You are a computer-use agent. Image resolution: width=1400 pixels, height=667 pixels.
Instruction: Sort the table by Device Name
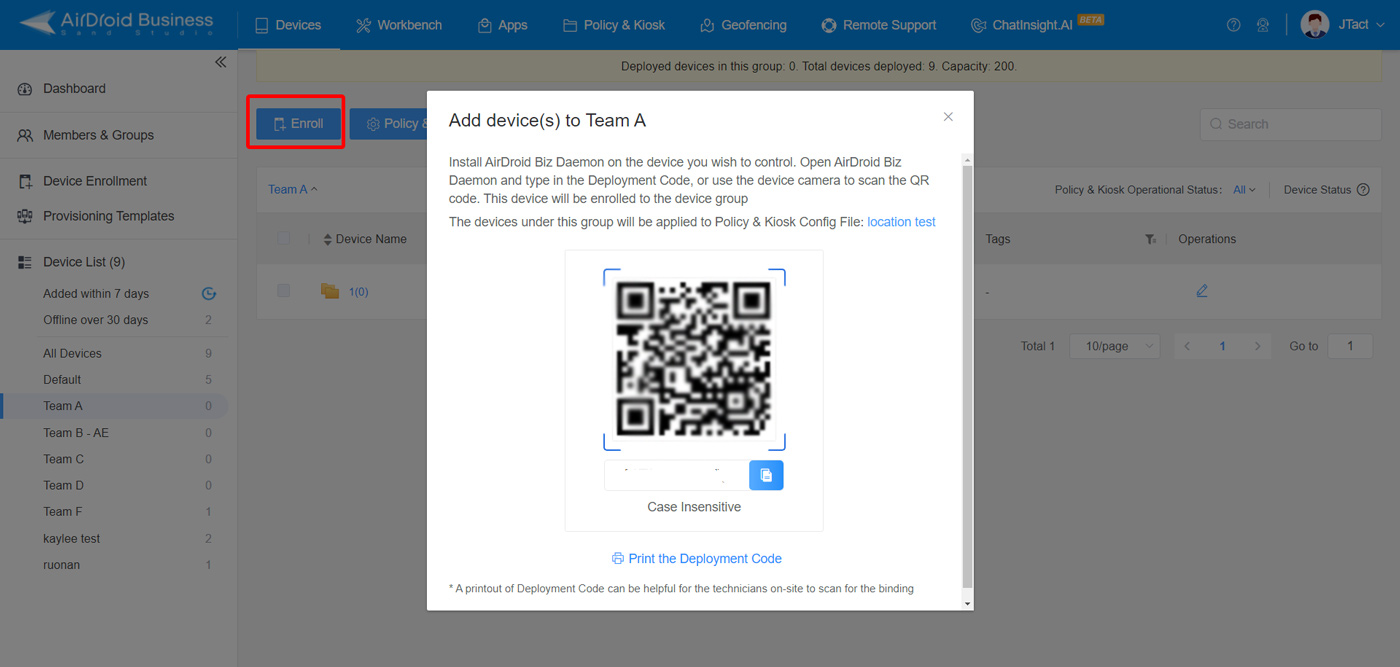coord(327,239)
